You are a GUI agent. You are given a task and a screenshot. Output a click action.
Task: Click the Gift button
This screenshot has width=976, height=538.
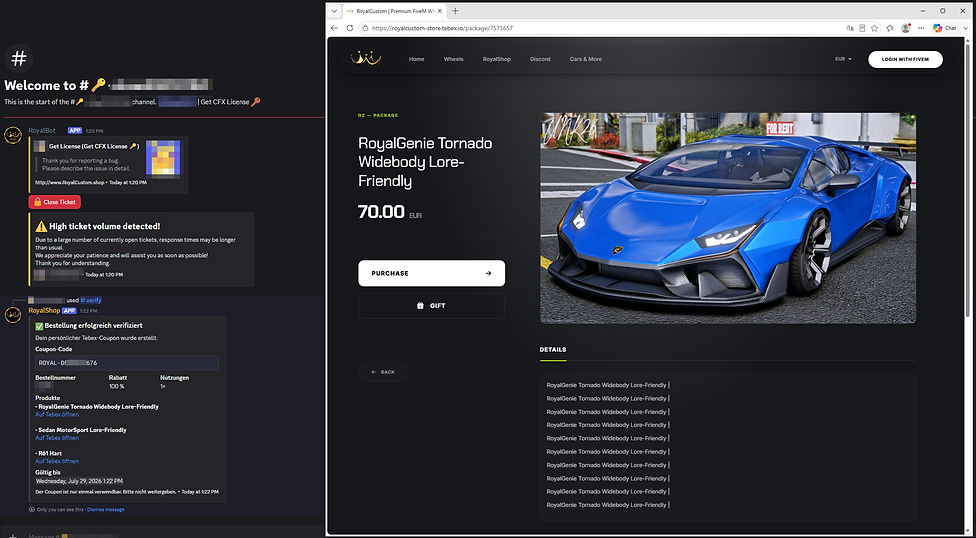(431, 306)
